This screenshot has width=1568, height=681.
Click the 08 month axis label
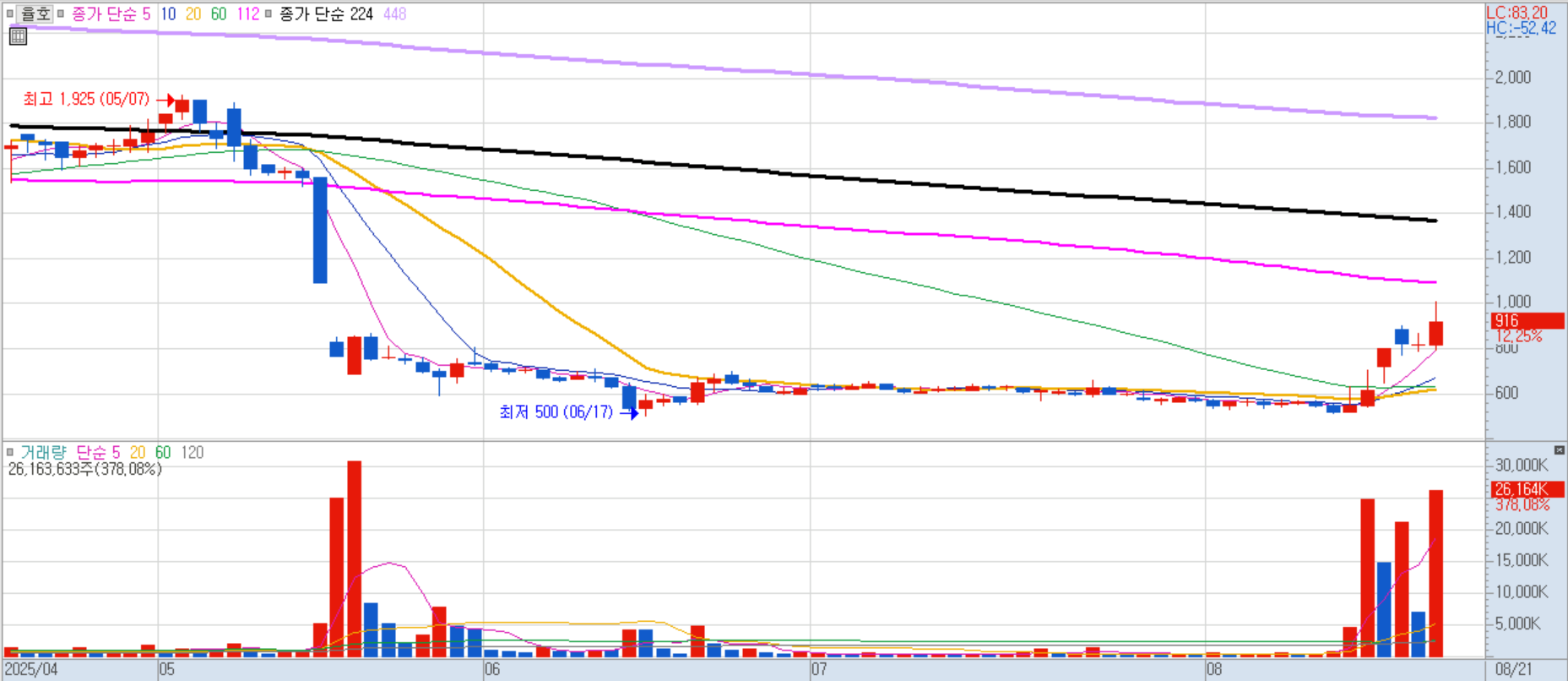pos(1214,669)
